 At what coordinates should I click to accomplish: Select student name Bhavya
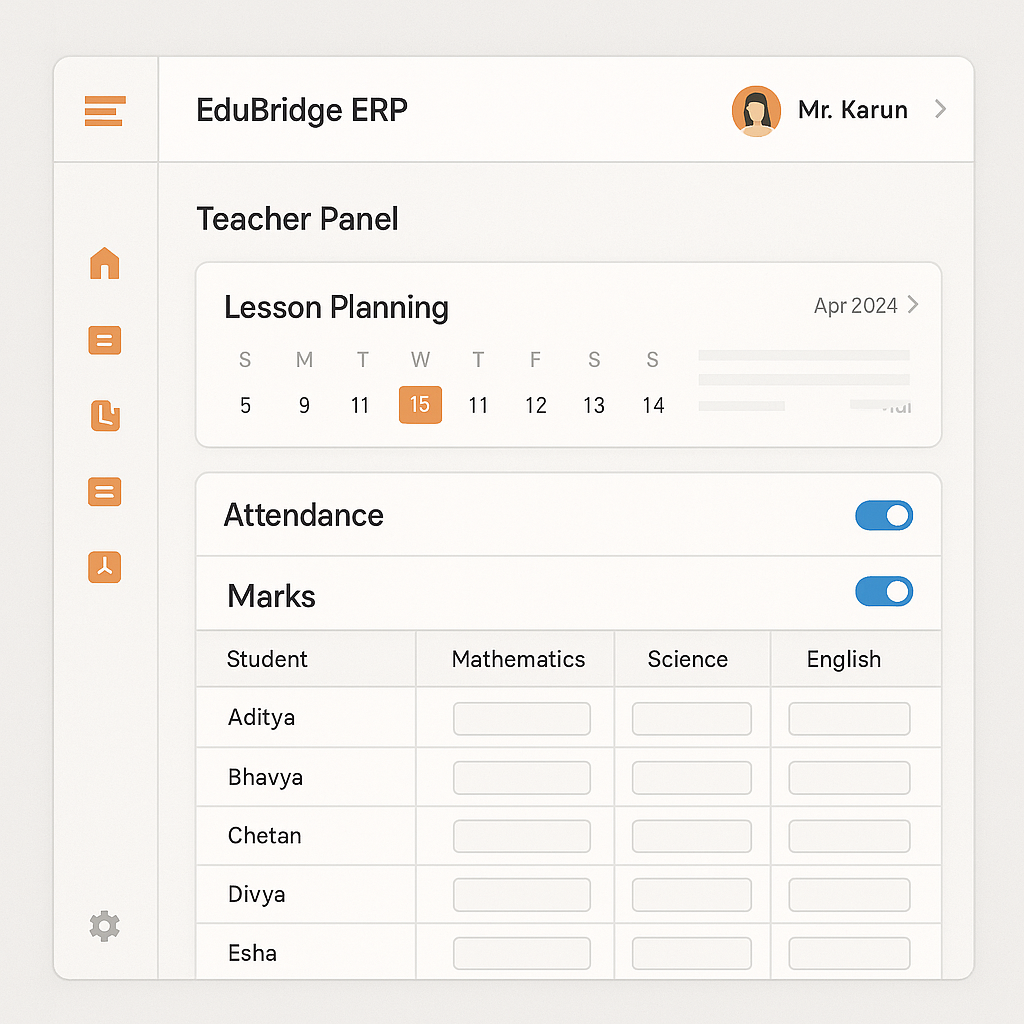[265, 777]
